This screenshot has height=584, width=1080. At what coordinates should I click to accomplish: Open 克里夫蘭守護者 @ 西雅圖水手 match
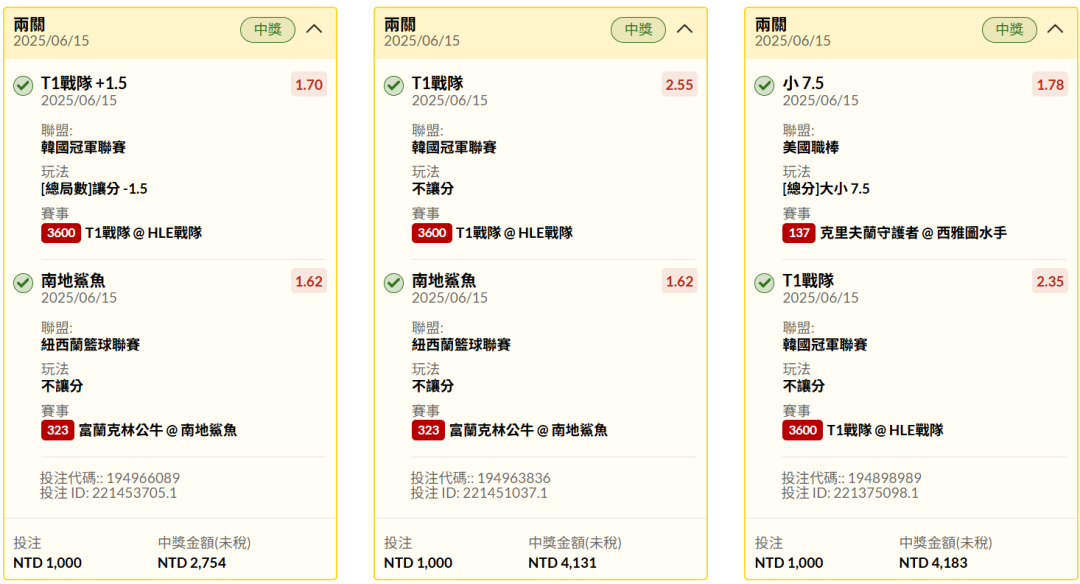pyautogui.click(x=913, y=233)
